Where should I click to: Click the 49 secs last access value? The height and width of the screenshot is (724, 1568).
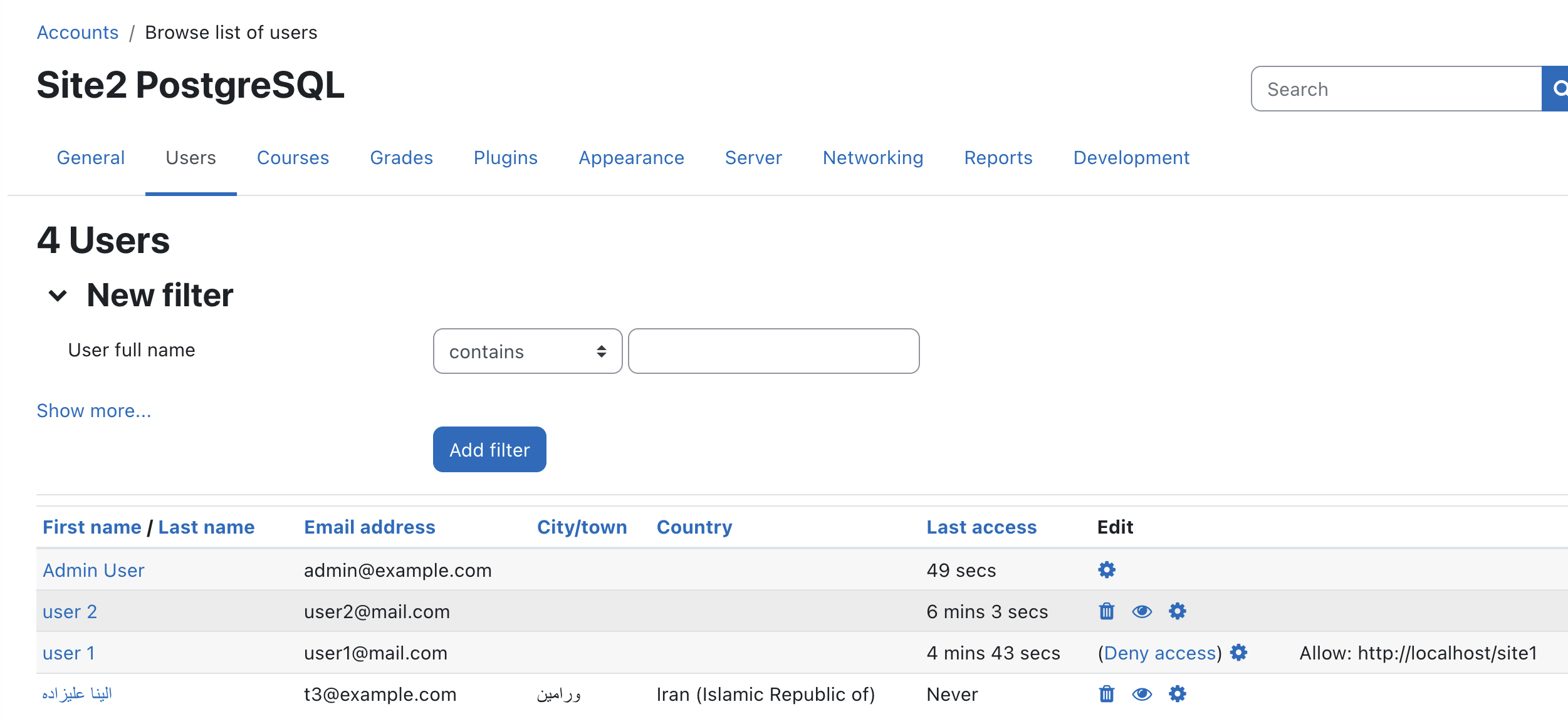(961, 570)
